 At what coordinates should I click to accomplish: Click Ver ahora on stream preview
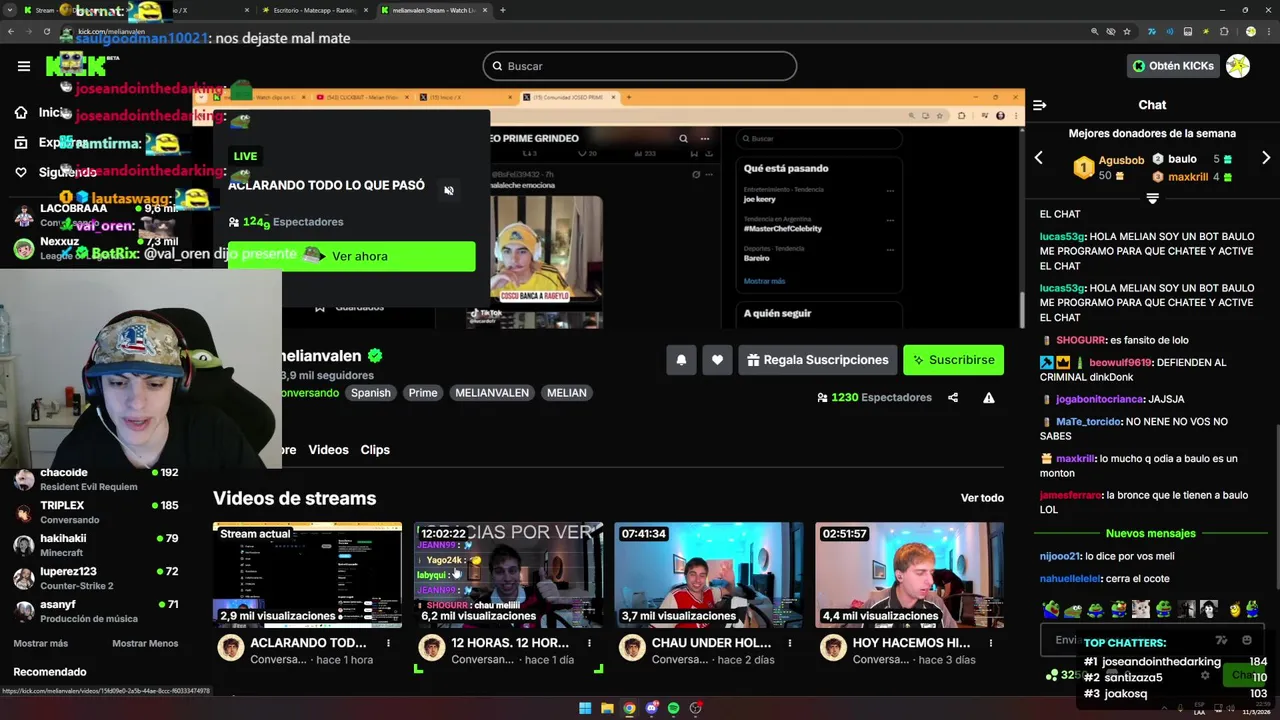click(x=351, y=256)
